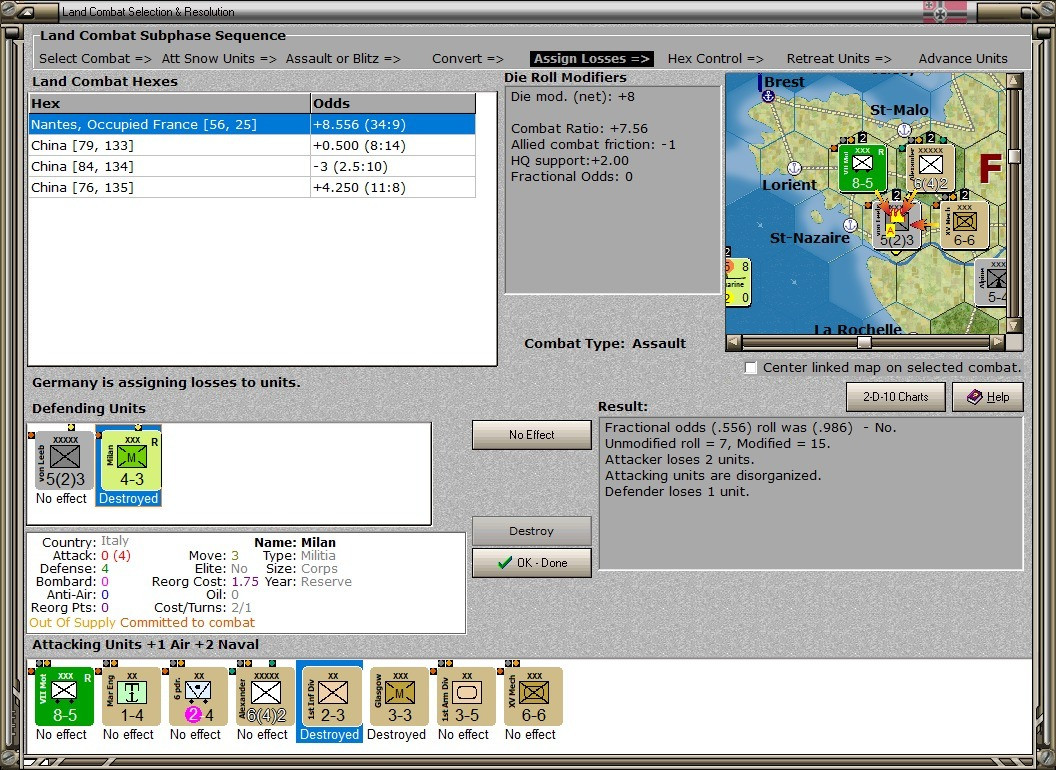Click odds value -3 (2.5:10)

coord(350,166)
